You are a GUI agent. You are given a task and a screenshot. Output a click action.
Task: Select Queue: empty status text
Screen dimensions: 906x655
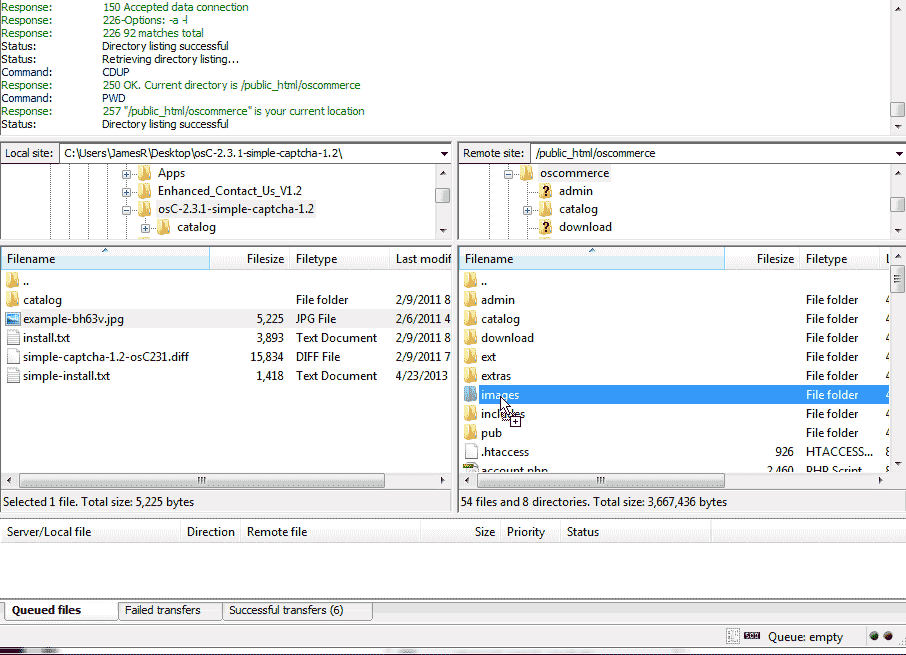click(x=805, y=637)
